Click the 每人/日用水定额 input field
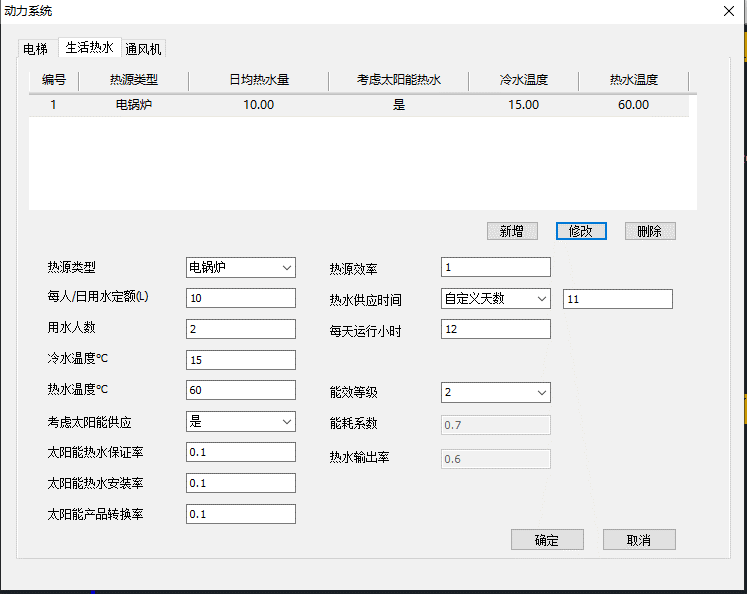The height and width of the screenshot is (594, 747). [x=240, y=298]
